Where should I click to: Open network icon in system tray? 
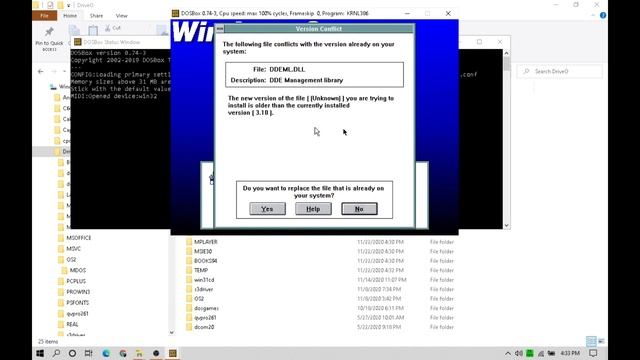pyautogui.click(x=541, y=353)
